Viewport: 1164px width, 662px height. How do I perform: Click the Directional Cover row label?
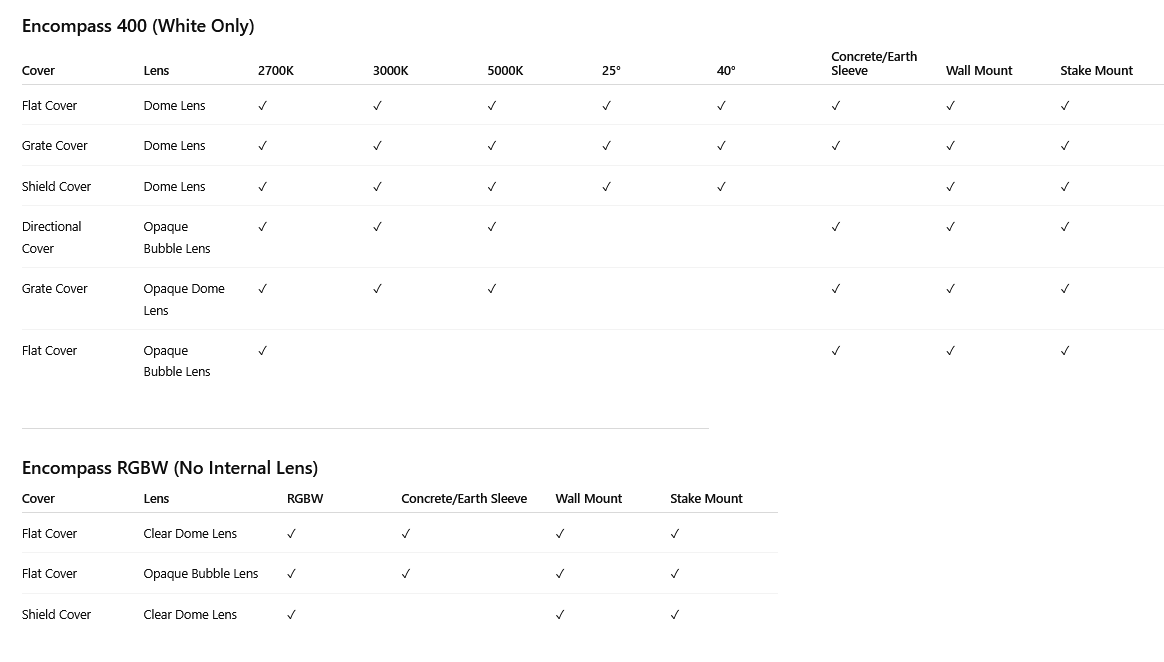point(52,237)
